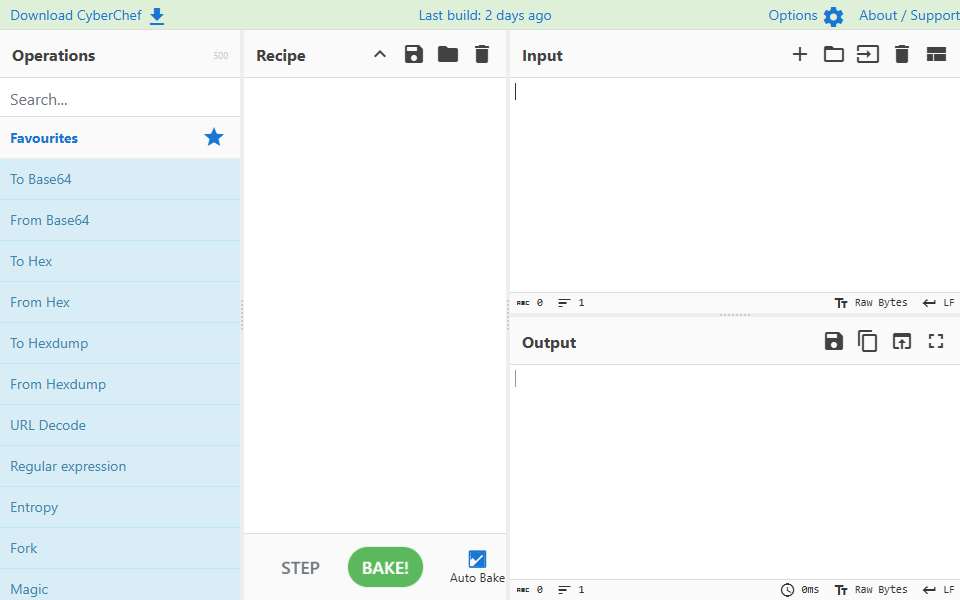The width and height of the screenshot is (960, 600).
Task: Add a new input tab with plus icon
Action: click(800, 54)
